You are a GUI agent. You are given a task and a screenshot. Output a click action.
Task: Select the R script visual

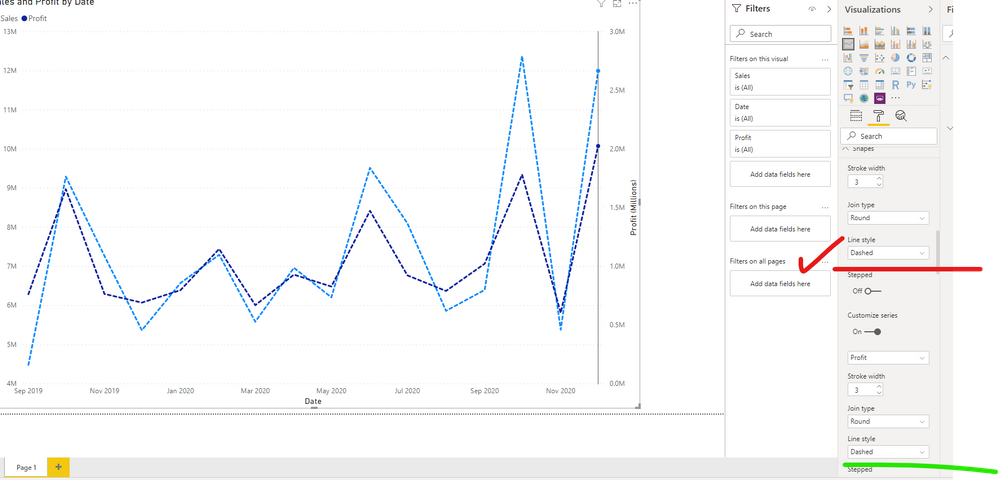tap(896, 85)
